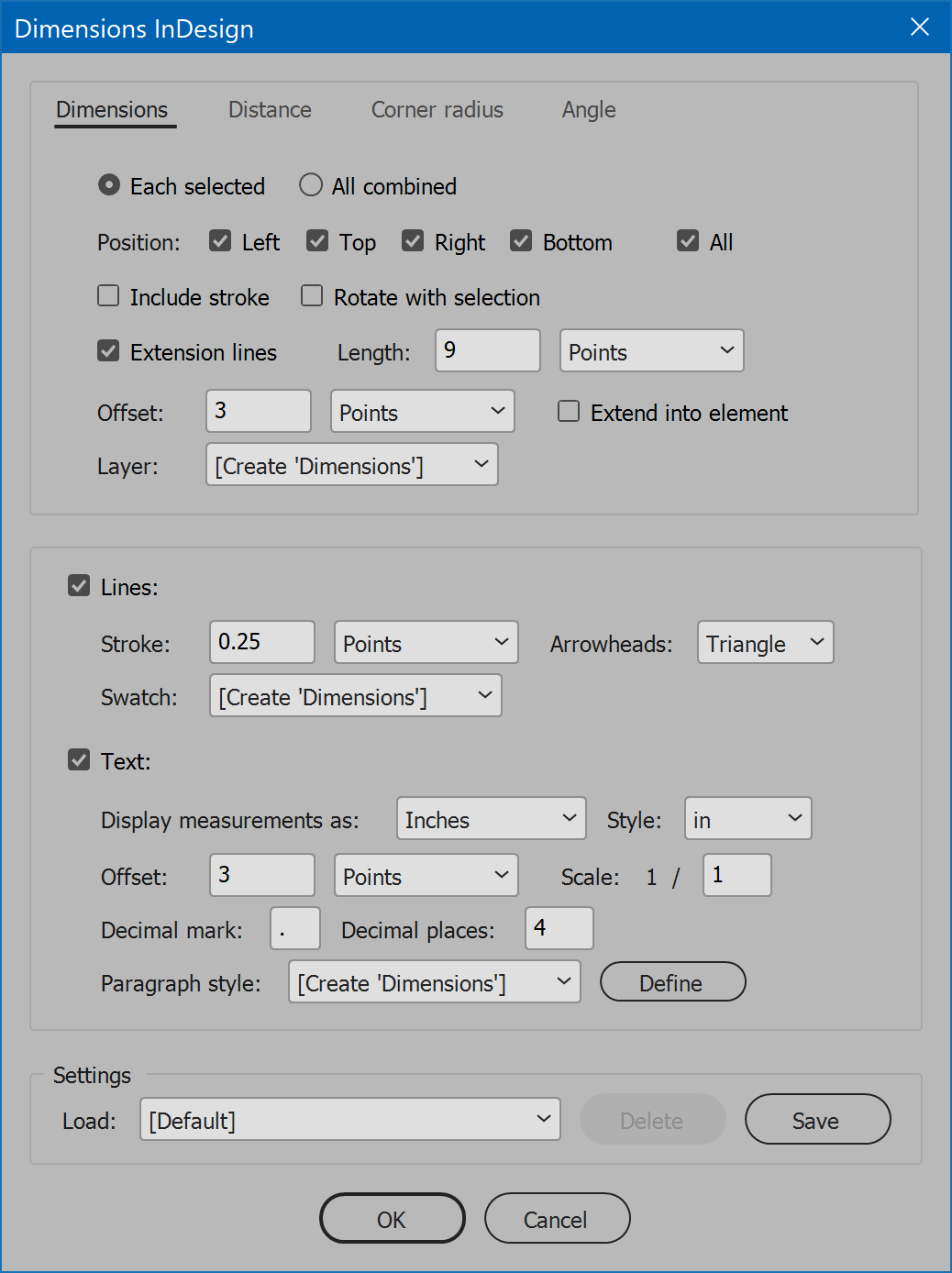Image resolution: width=952 pixels, height=1273 pixels.
Task: Click the Text Offset input field
Action: click(x=262, y=875)
